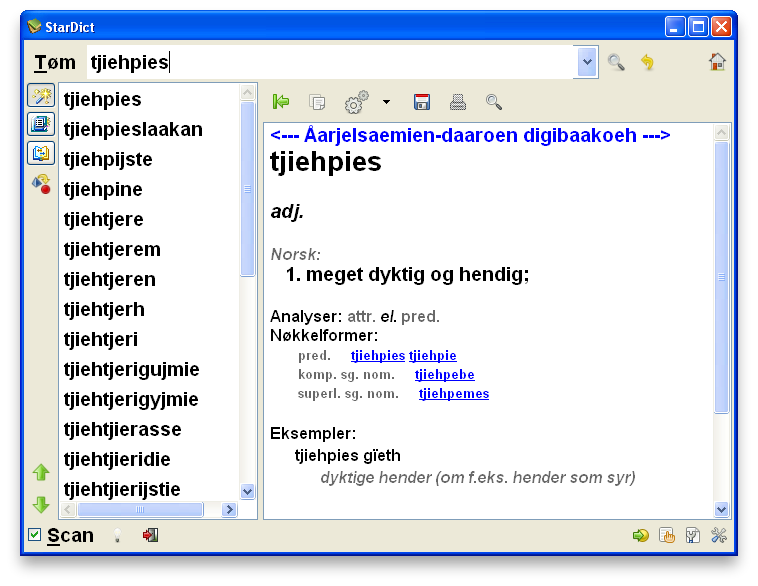Screen dimensions: 758x586
Task: Select tjiehtjerigyjmie in the word list
Action: pyautogui.click(x=150, y=399)
